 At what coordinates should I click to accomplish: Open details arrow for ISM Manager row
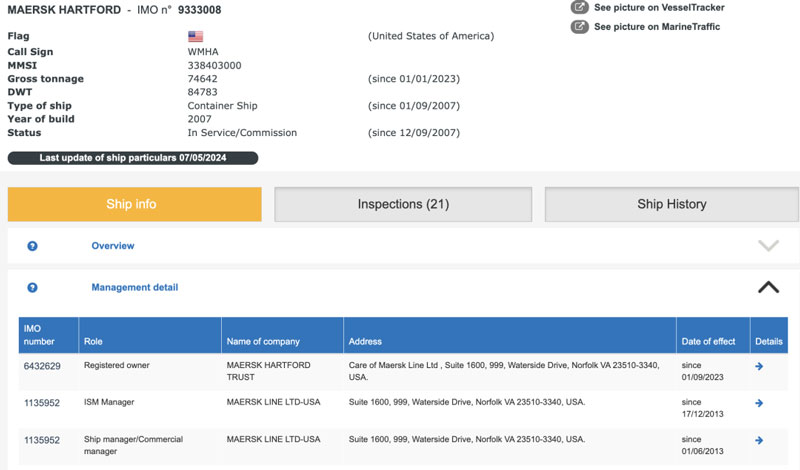click(x=759, y=403)
